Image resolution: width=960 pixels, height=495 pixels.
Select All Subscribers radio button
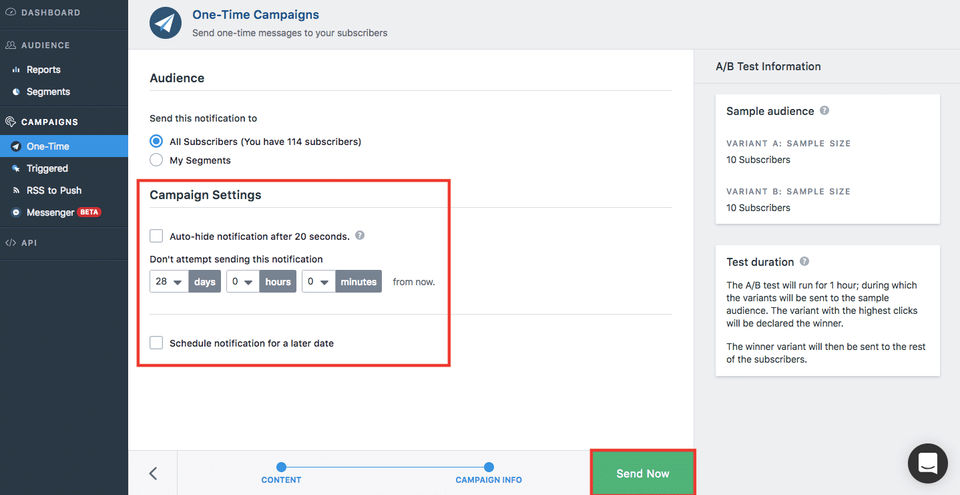pos(156,142)
